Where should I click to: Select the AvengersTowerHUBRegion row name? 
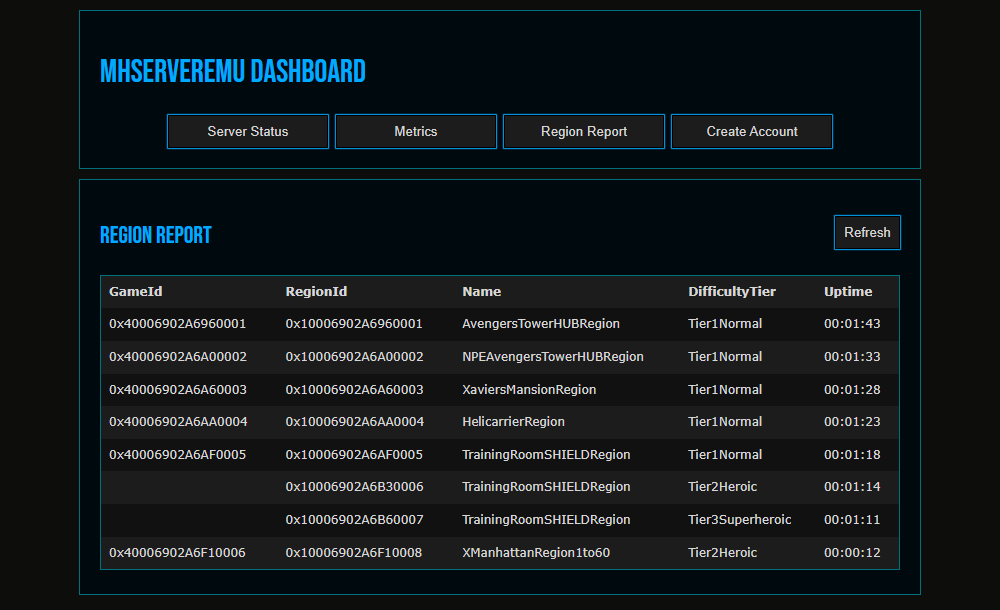(x=541, y=324)
